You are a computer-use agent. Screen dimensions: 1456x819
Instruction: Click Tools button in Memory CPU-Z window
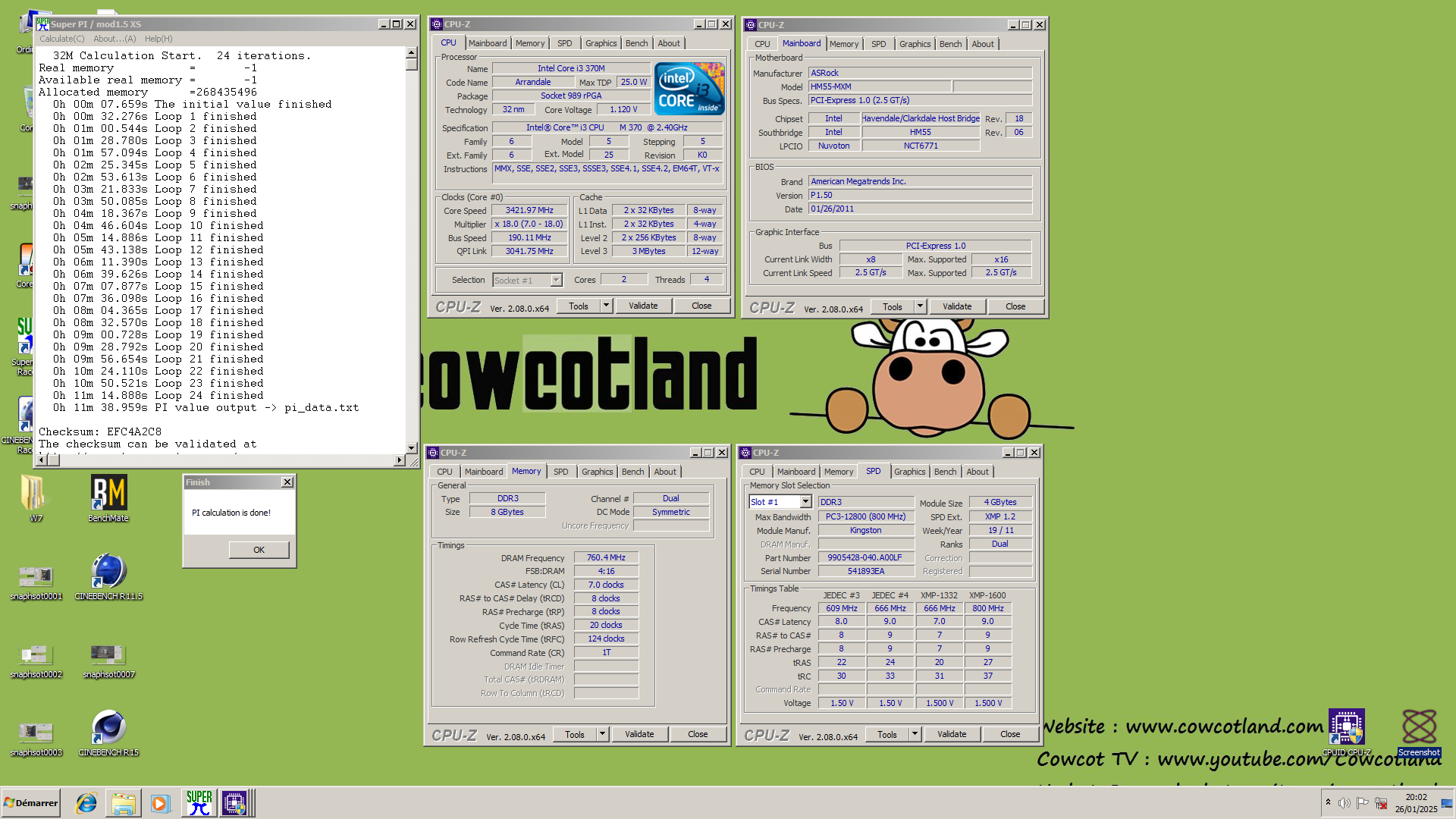[575, 734]
